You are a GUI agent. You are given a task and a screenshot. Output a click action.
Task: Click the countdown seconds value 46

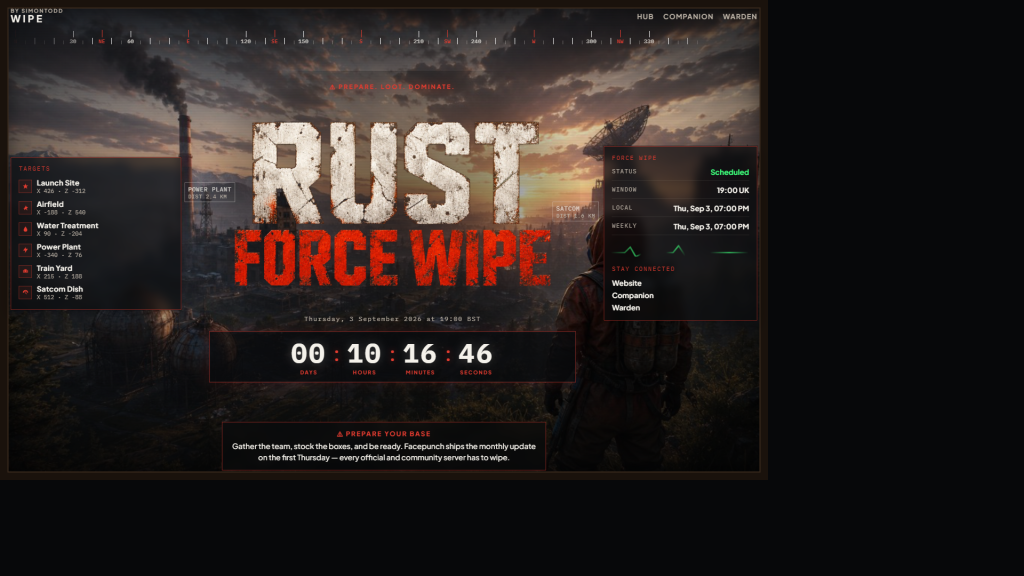[x=475, y=354]
